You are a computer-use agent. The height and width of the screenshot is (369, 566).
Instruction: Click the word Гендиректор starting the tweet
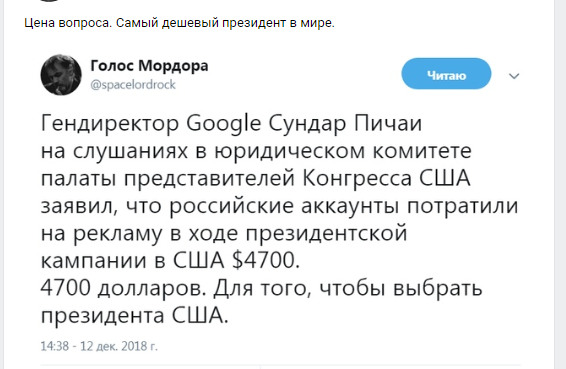tap(110, 123)
